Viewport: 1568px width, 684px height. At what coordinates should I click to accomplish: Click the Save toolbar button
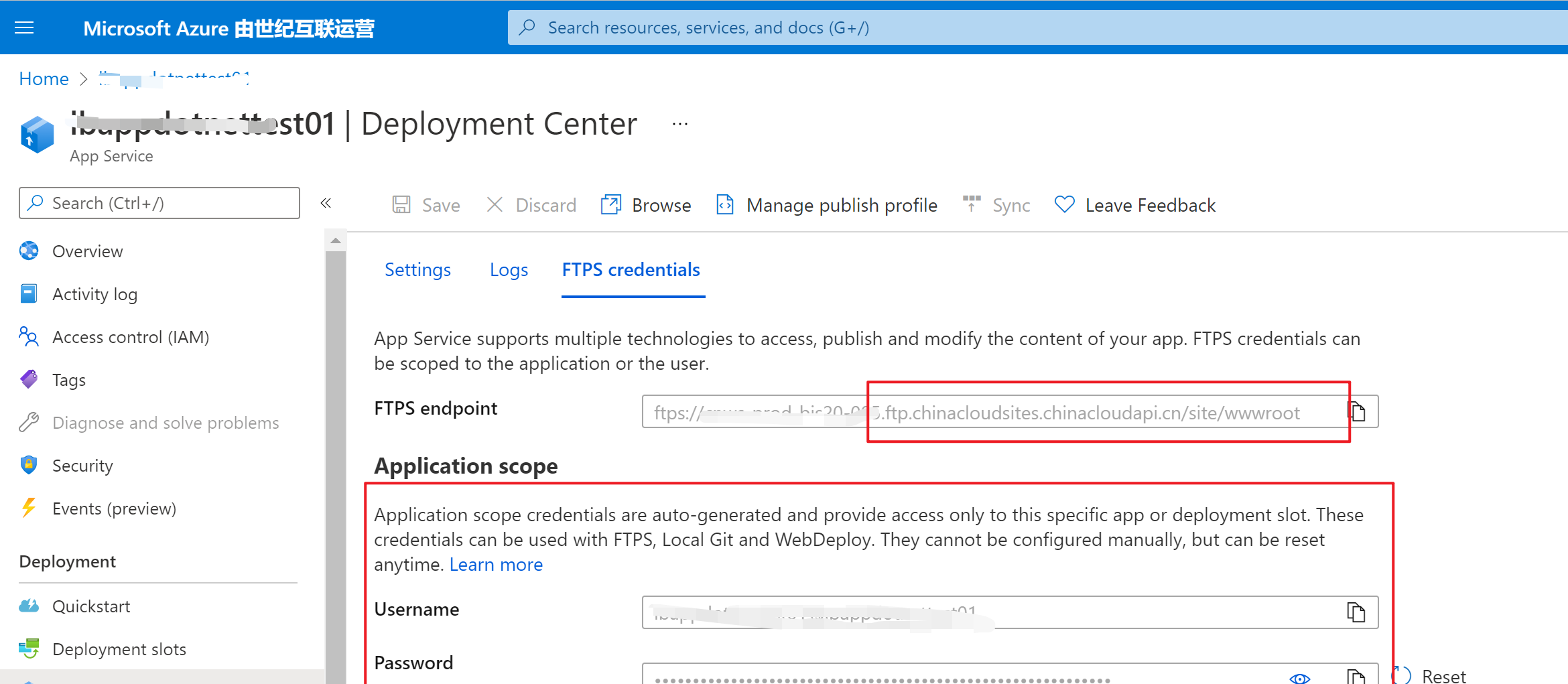point(426,205)
